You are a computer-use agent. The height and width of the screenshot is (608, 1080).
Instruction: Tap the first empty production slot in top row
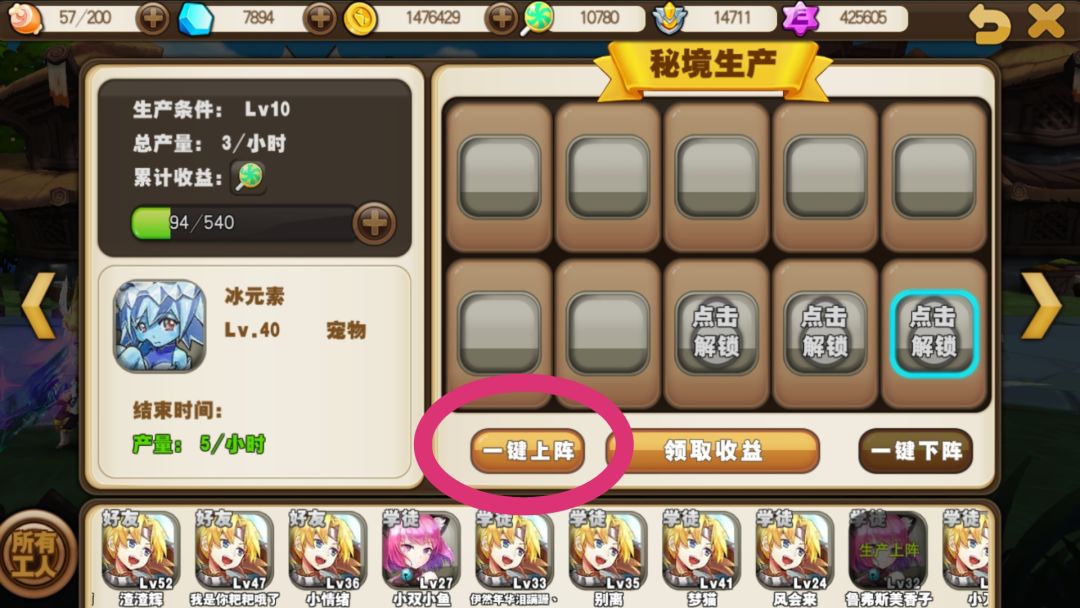(499, 177)
